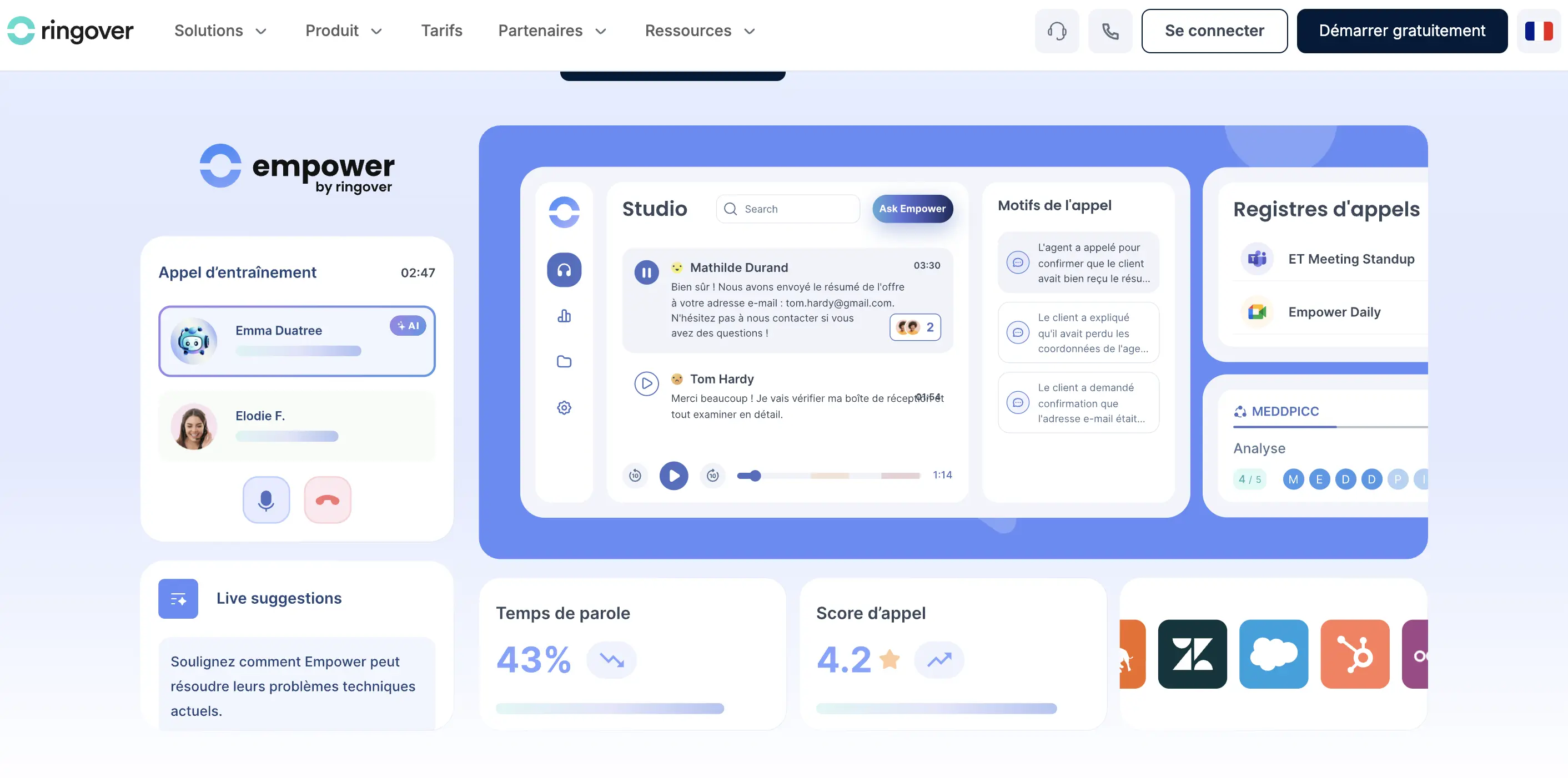Click the HubSpot integration logo

pyautogui.click(x=1354, y=654)
